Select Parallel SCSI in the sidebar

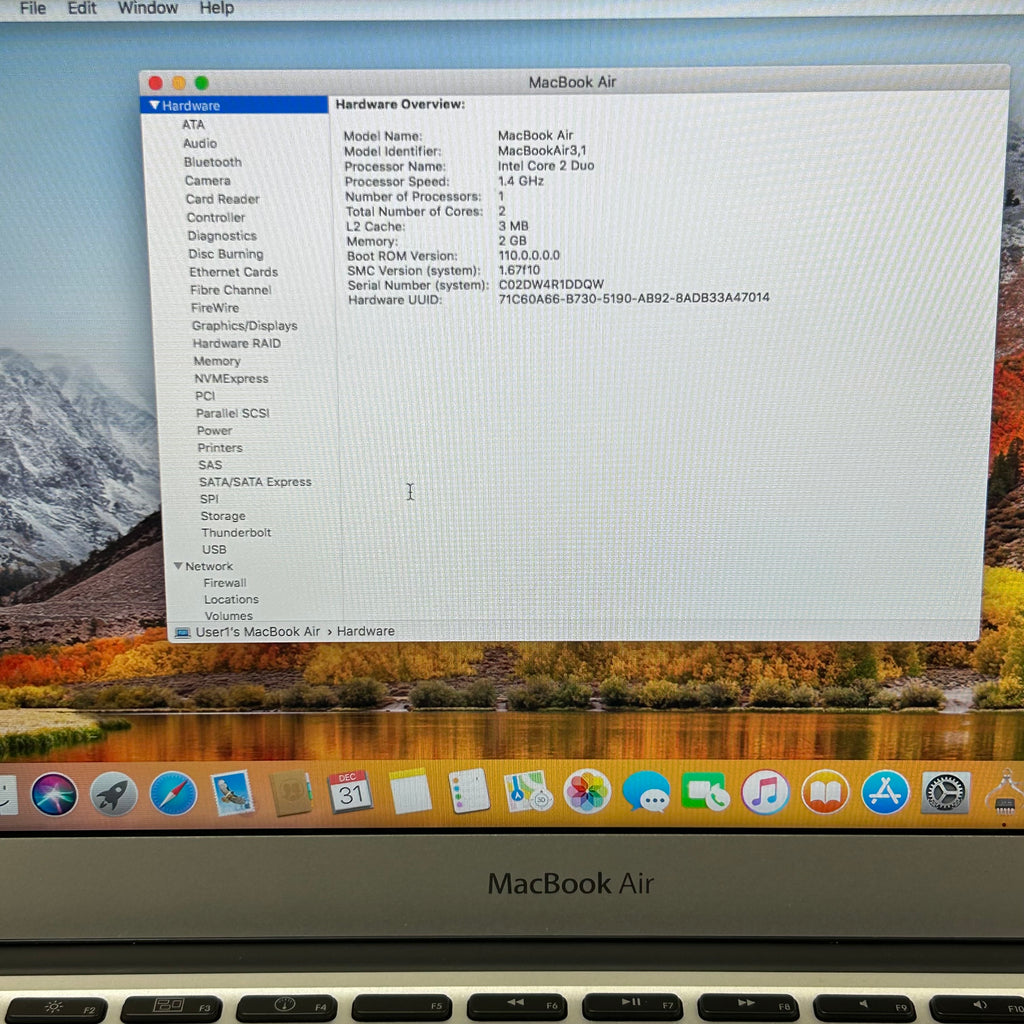coord(232,413)
